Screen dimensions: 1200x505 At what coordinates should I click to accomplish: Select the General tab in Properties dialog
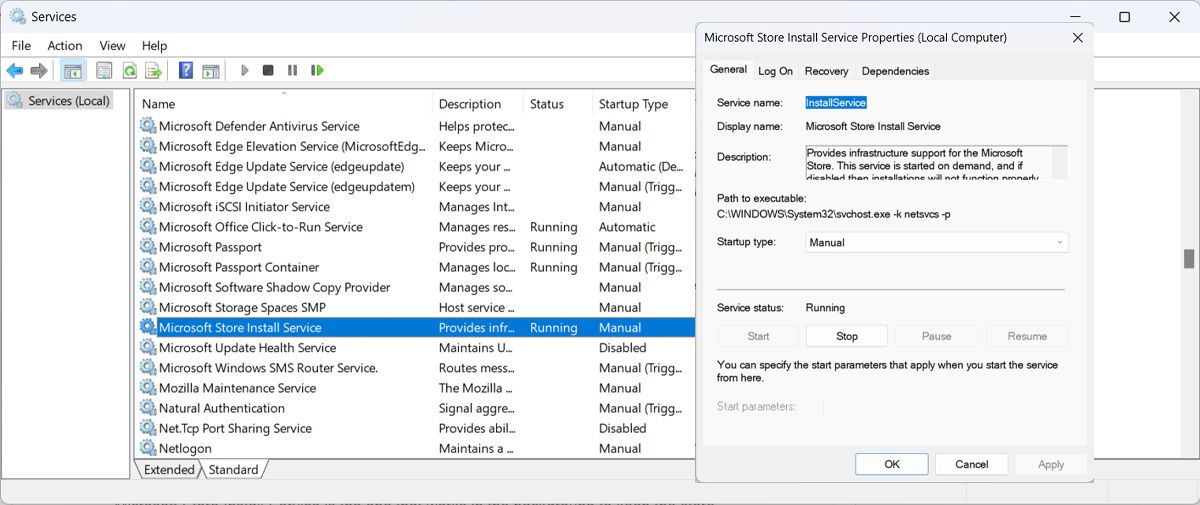pos(728,69)
